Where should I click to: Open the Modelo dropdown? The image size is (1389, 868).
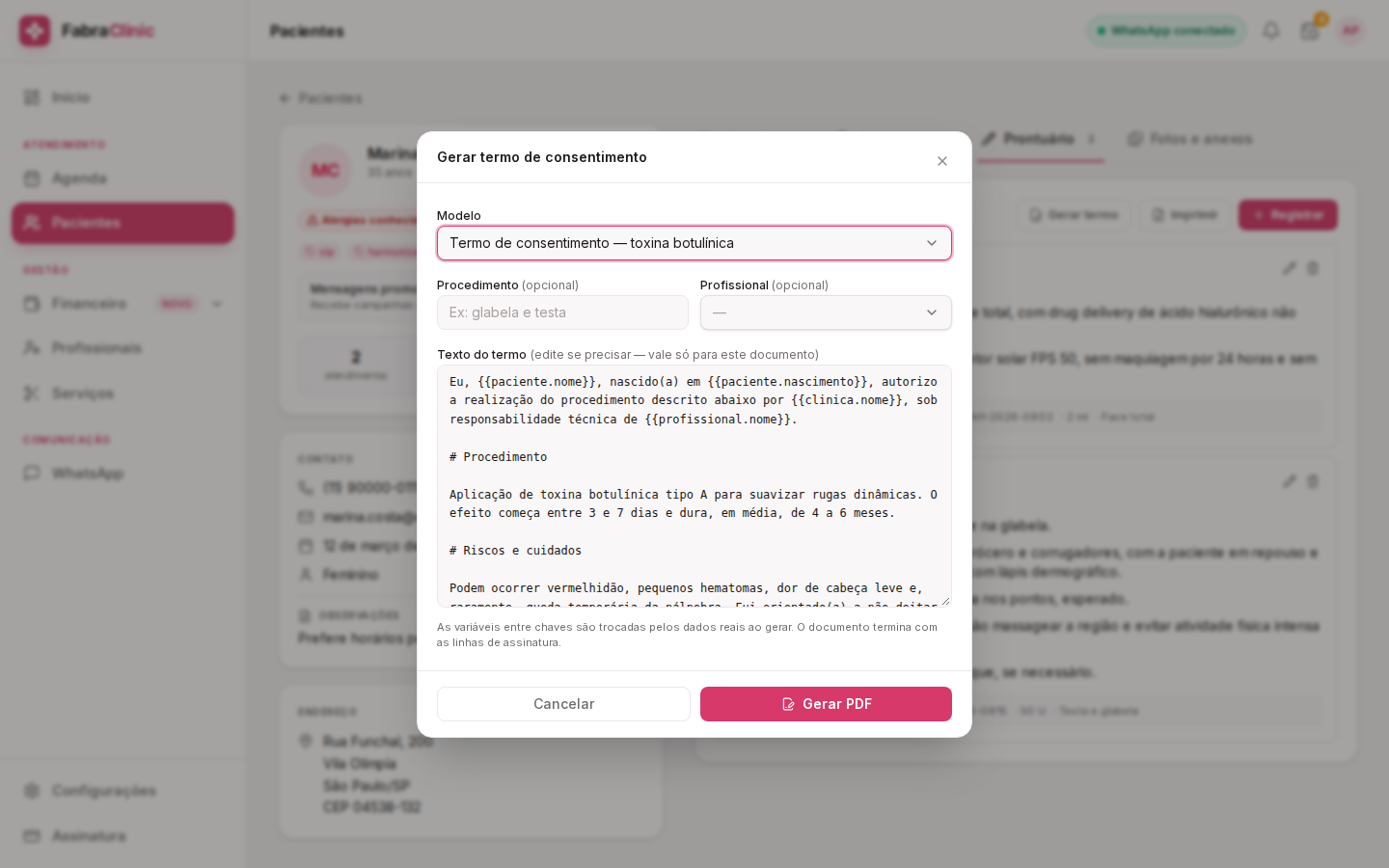(x=694, y=243)
